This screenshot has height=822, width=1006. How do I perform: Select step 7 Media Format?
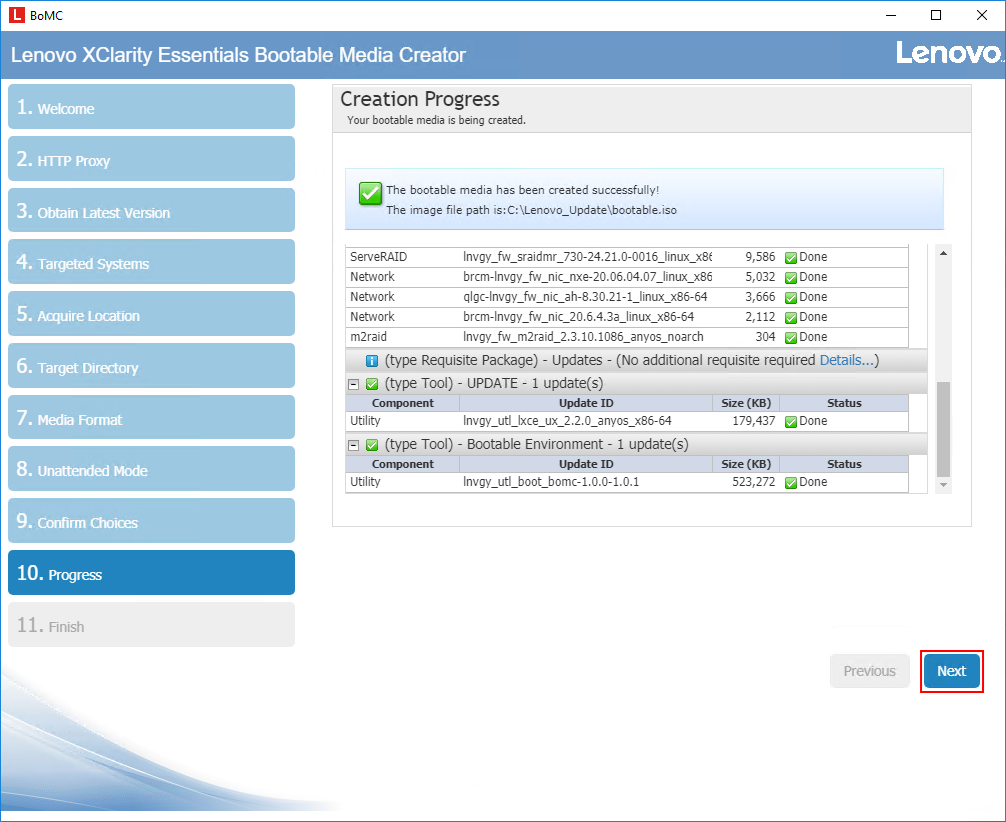pyautogui.click(x=151, y=418)
